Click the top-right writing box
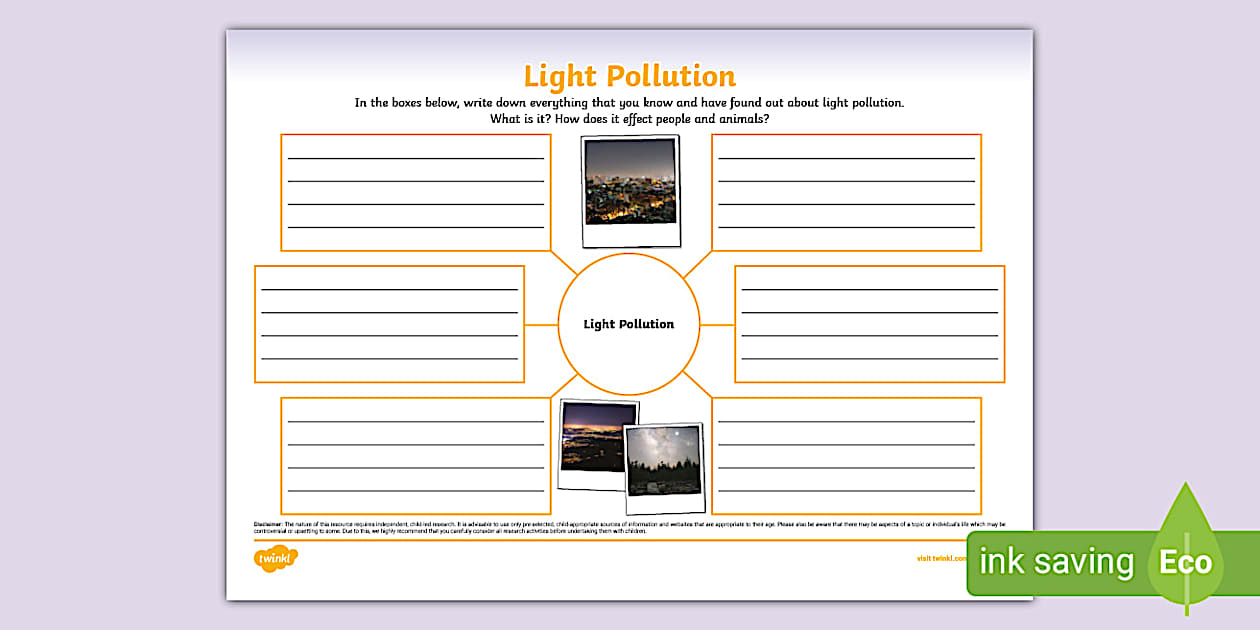 [846, 190]
